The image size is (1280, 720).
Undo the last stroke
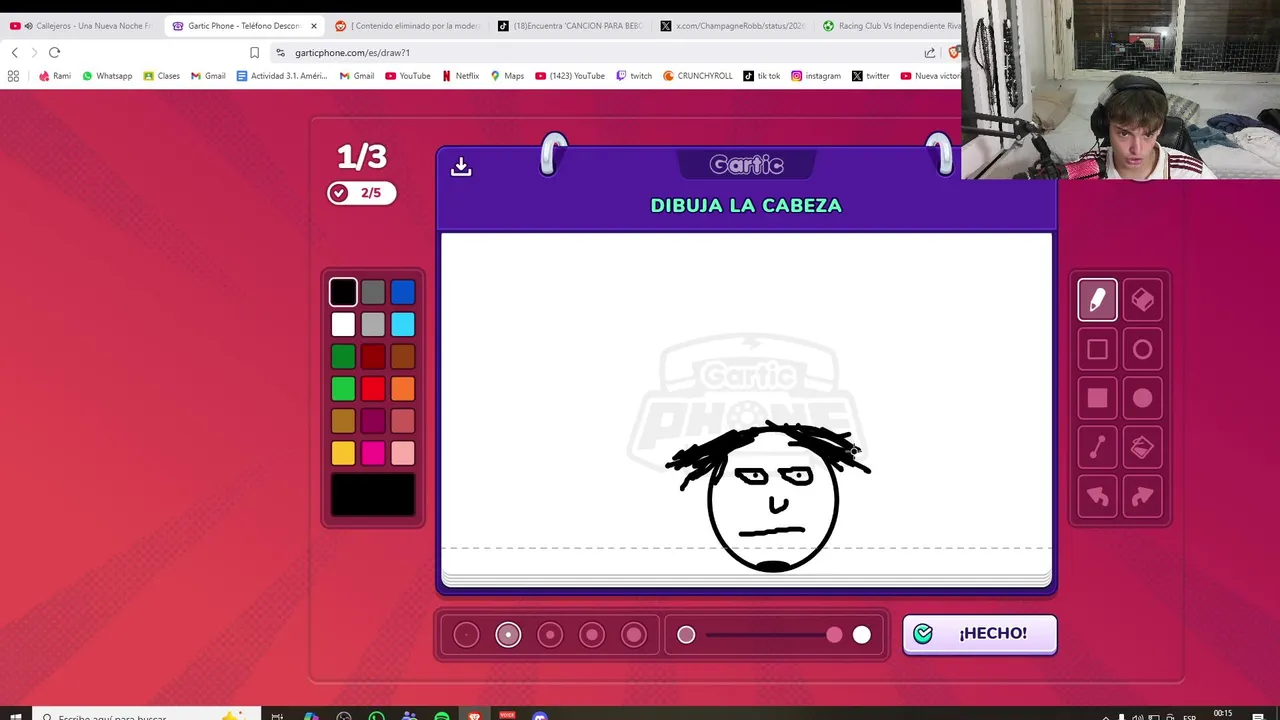[x=1097, y=496]
